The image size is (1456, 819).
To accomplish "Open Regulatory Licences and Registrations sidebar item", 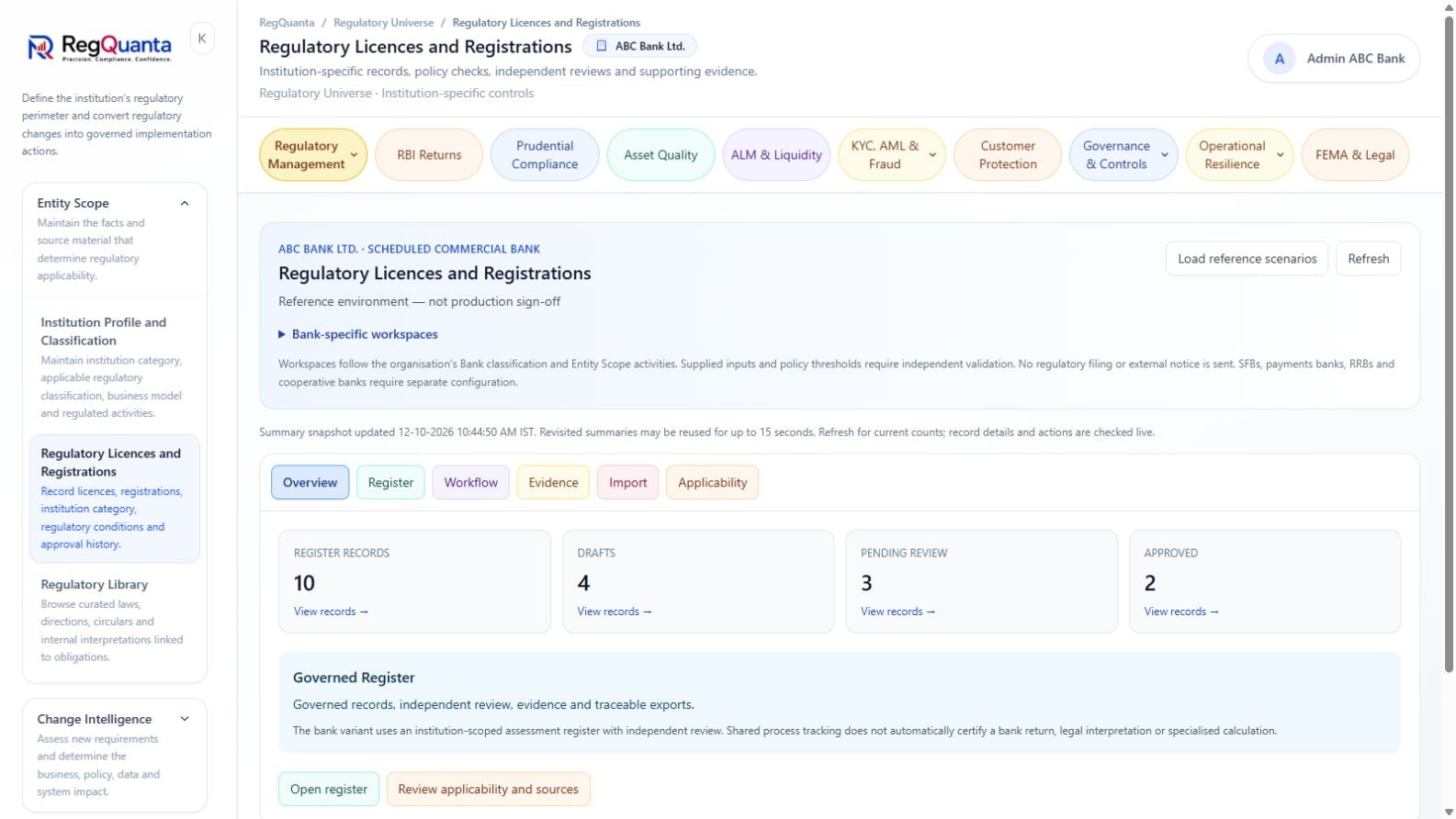I will [x=114, y=499].
